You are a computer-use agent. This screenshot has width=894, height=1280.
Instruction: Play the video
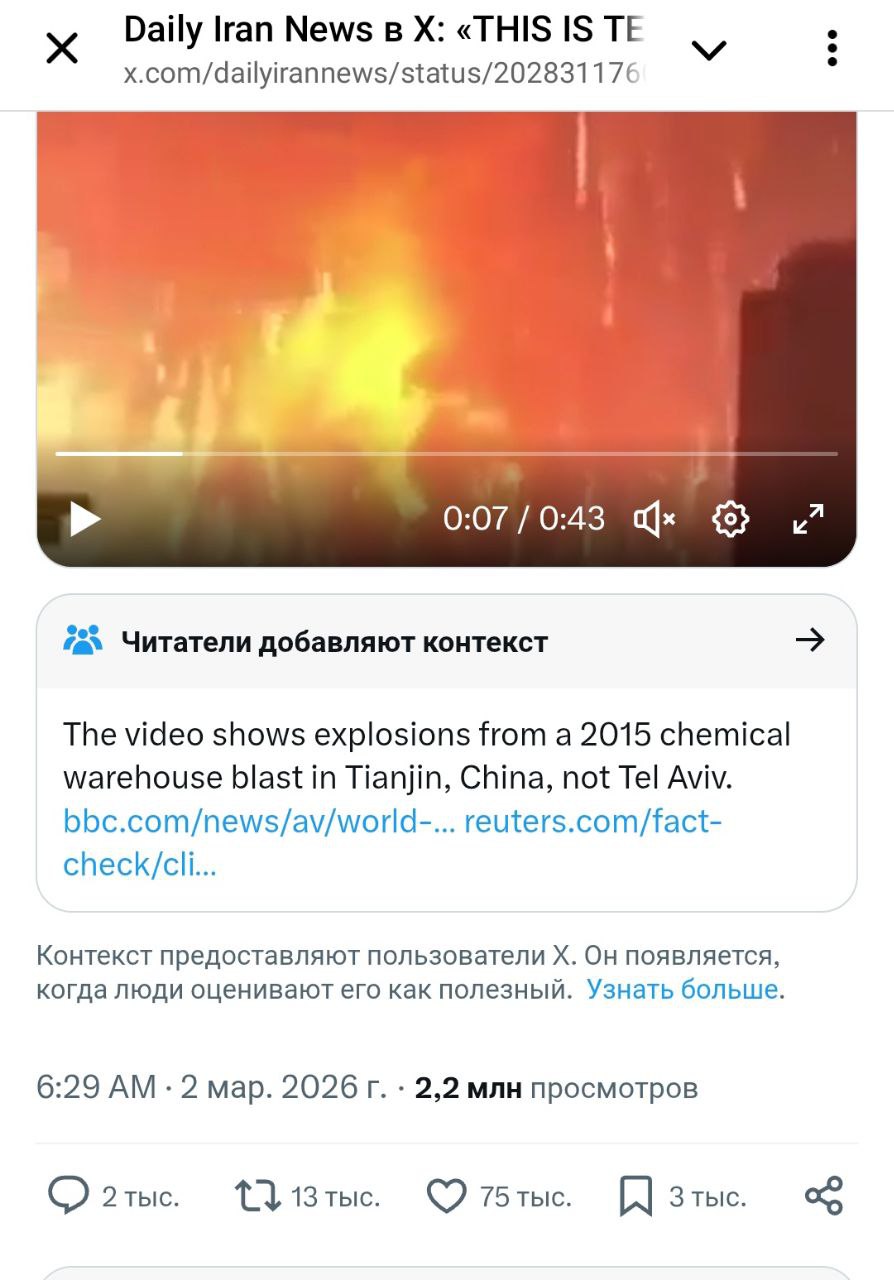click(x=85, y=519)
